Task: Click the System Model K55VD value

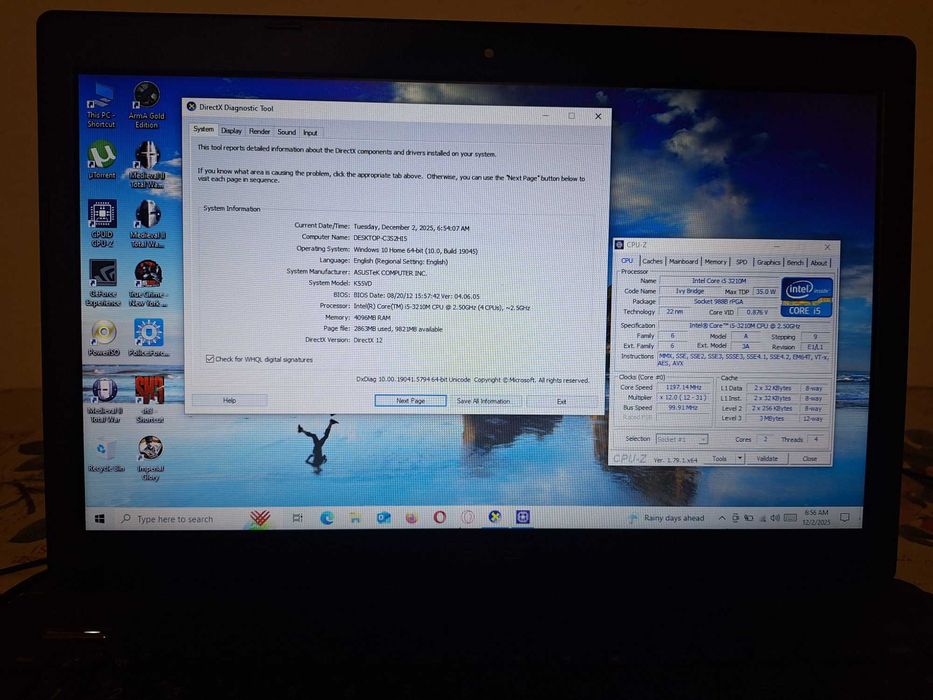Action: pos(362,284)
